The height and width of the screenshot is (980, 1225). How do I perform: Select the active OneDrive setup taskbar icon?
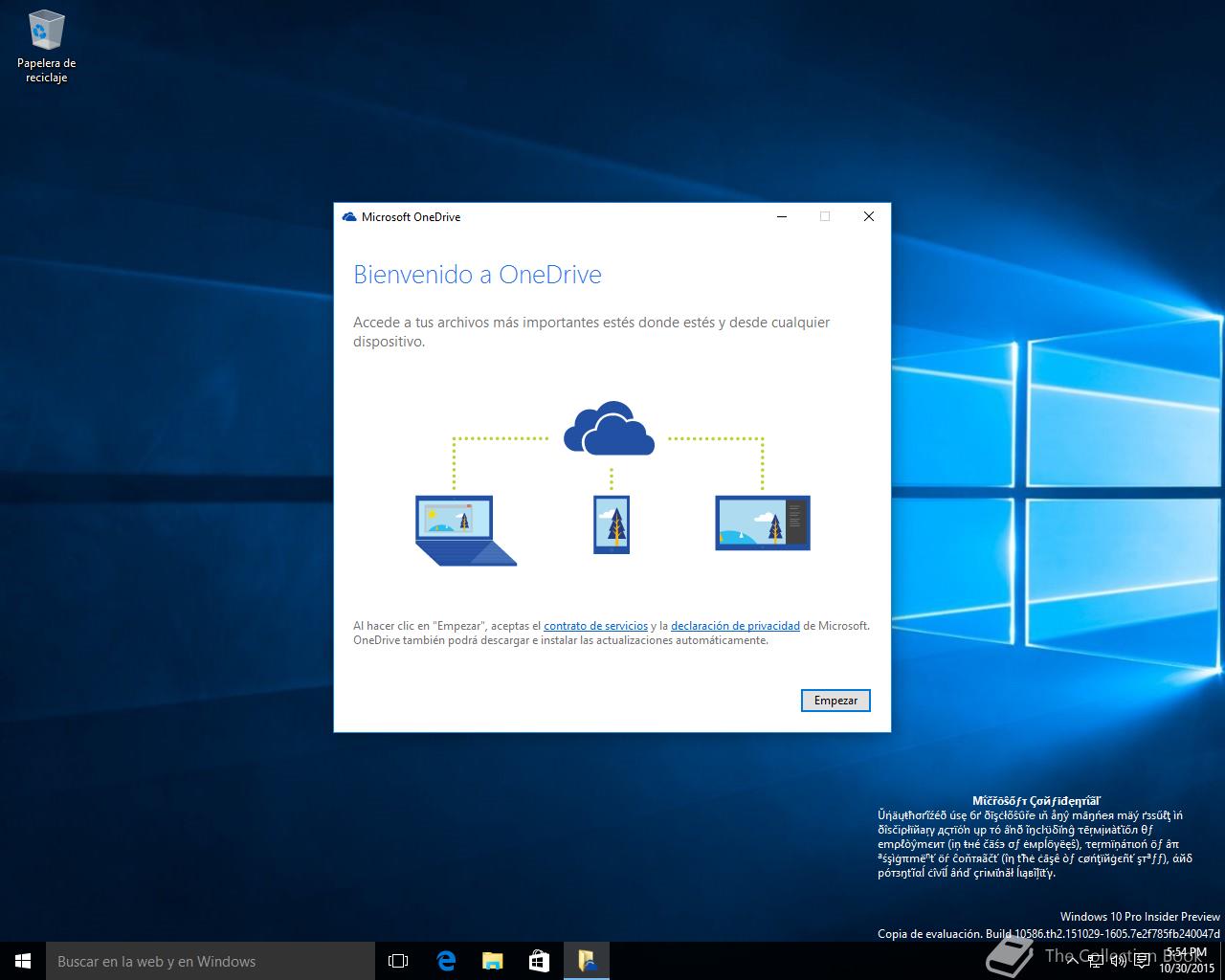coord(586,961)
